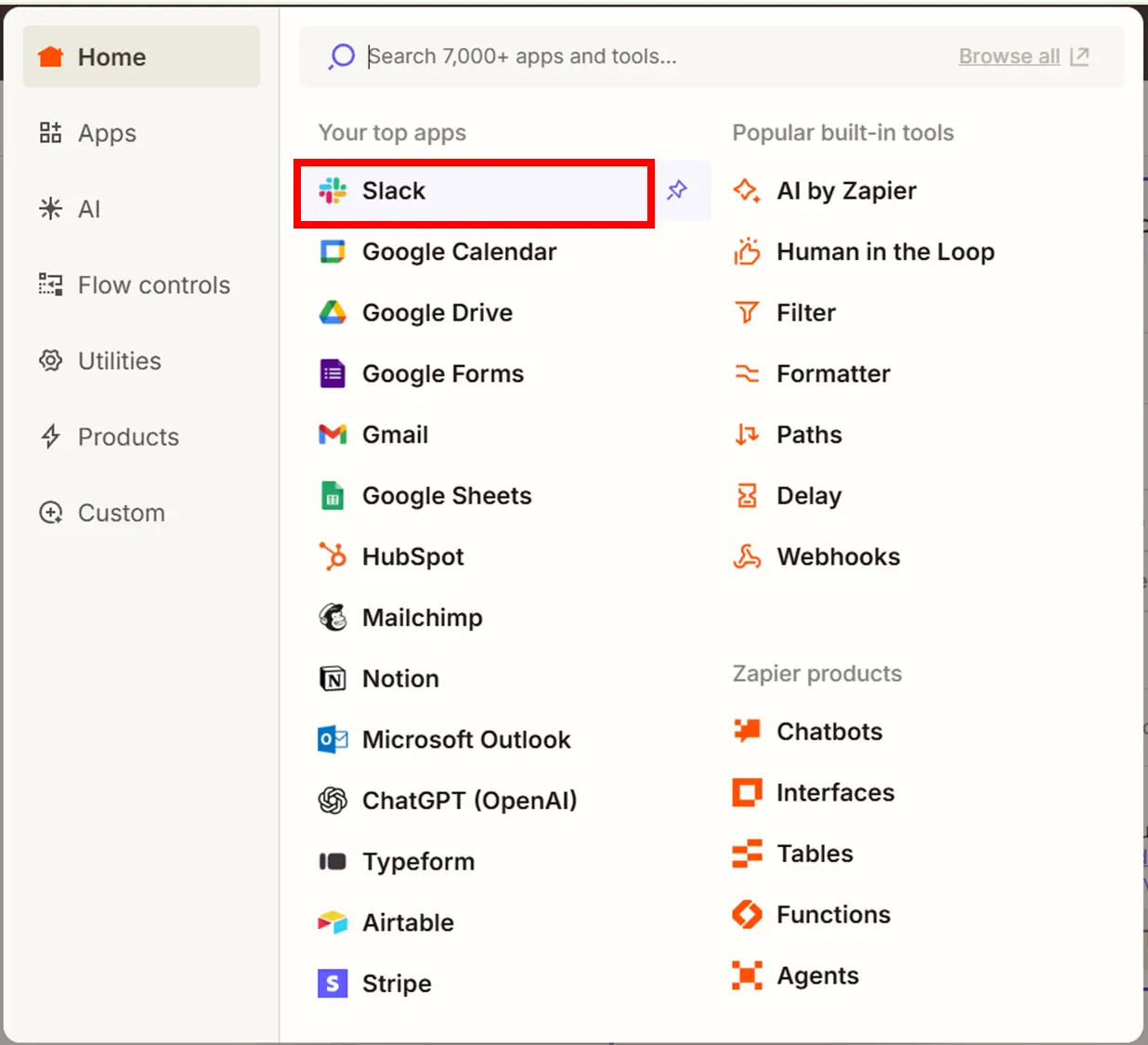Image resolution: width=1148 pixels, height=1045 pixels.
Task: Open Flow controls in sidebar
Action: [x=153, y=285]
